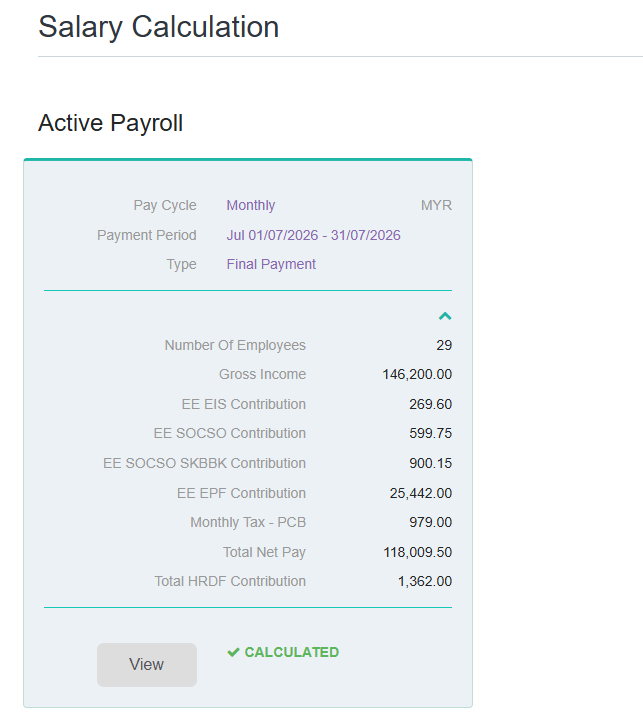Click the MYR currency label
Screen dimensions: 643x725
(x=436, y=205)
